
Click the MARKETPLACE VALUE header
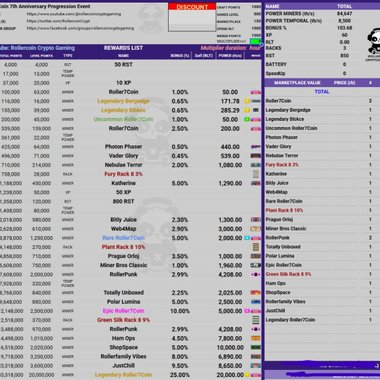297,83
